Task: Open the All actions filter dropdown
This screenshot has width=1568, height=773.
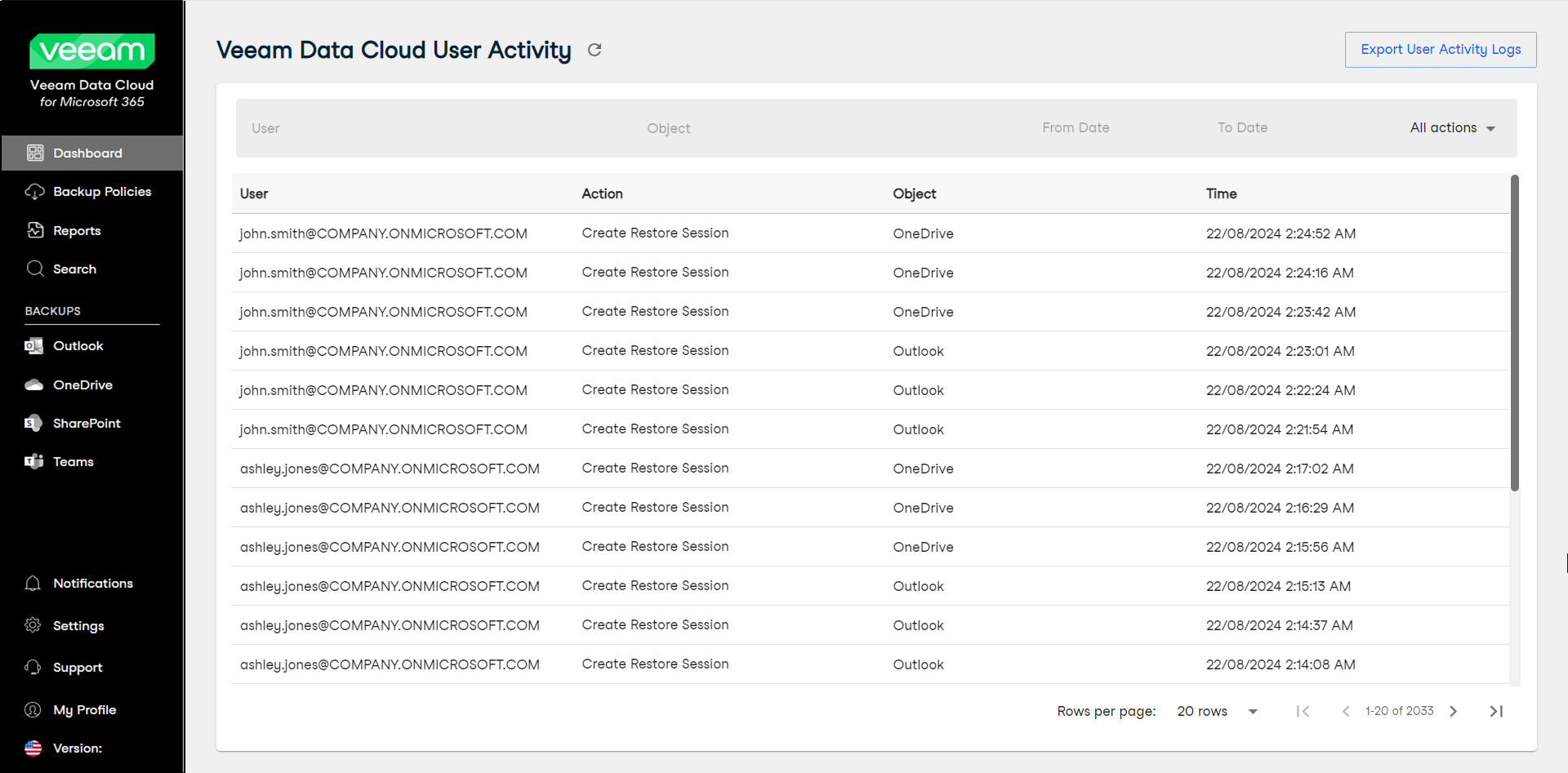Action: [1452, 128]
